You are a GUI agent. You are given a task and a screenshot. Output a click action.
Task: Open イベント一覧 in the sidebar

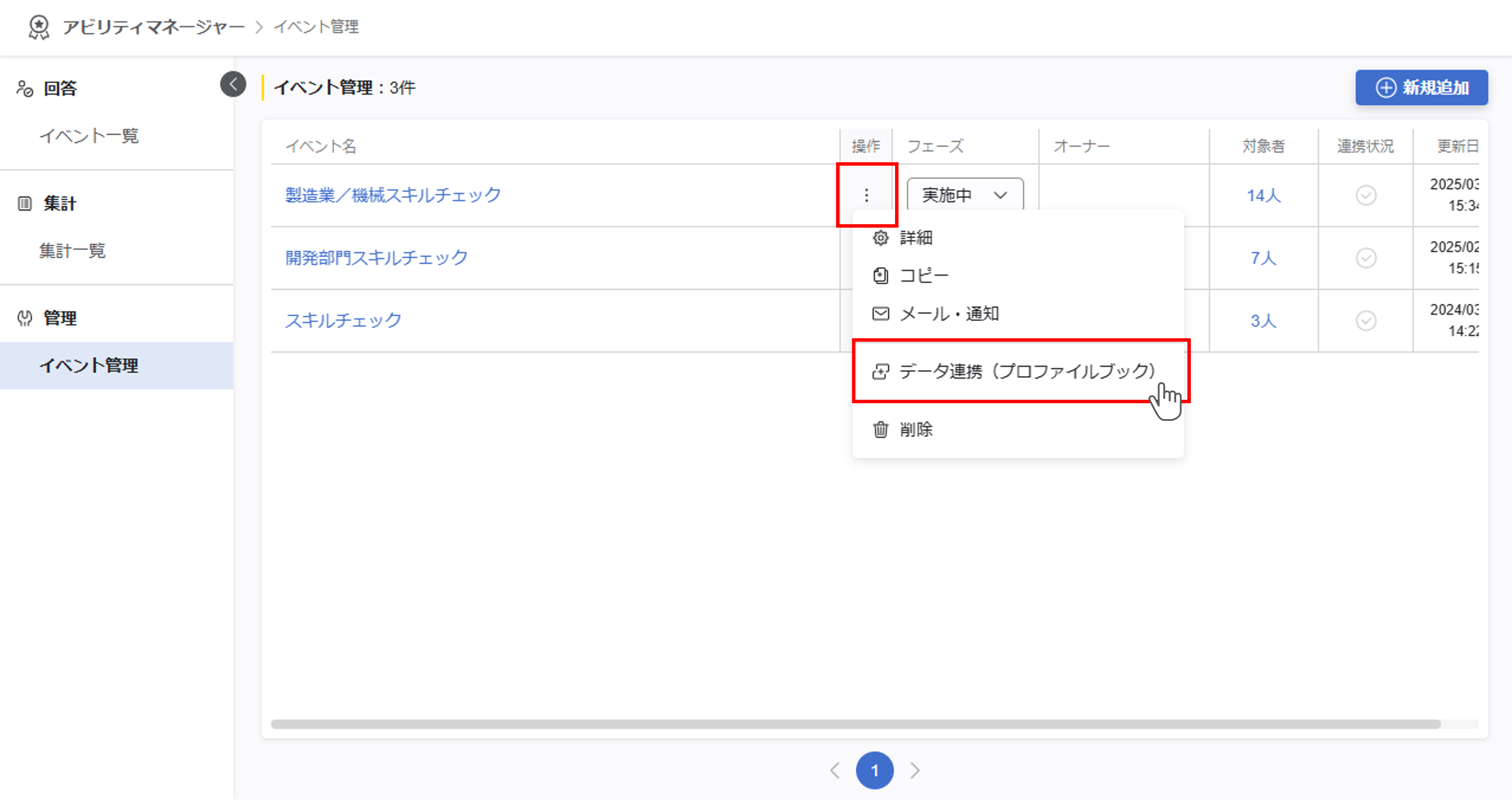pyautogui.click(x=89, y=136)
